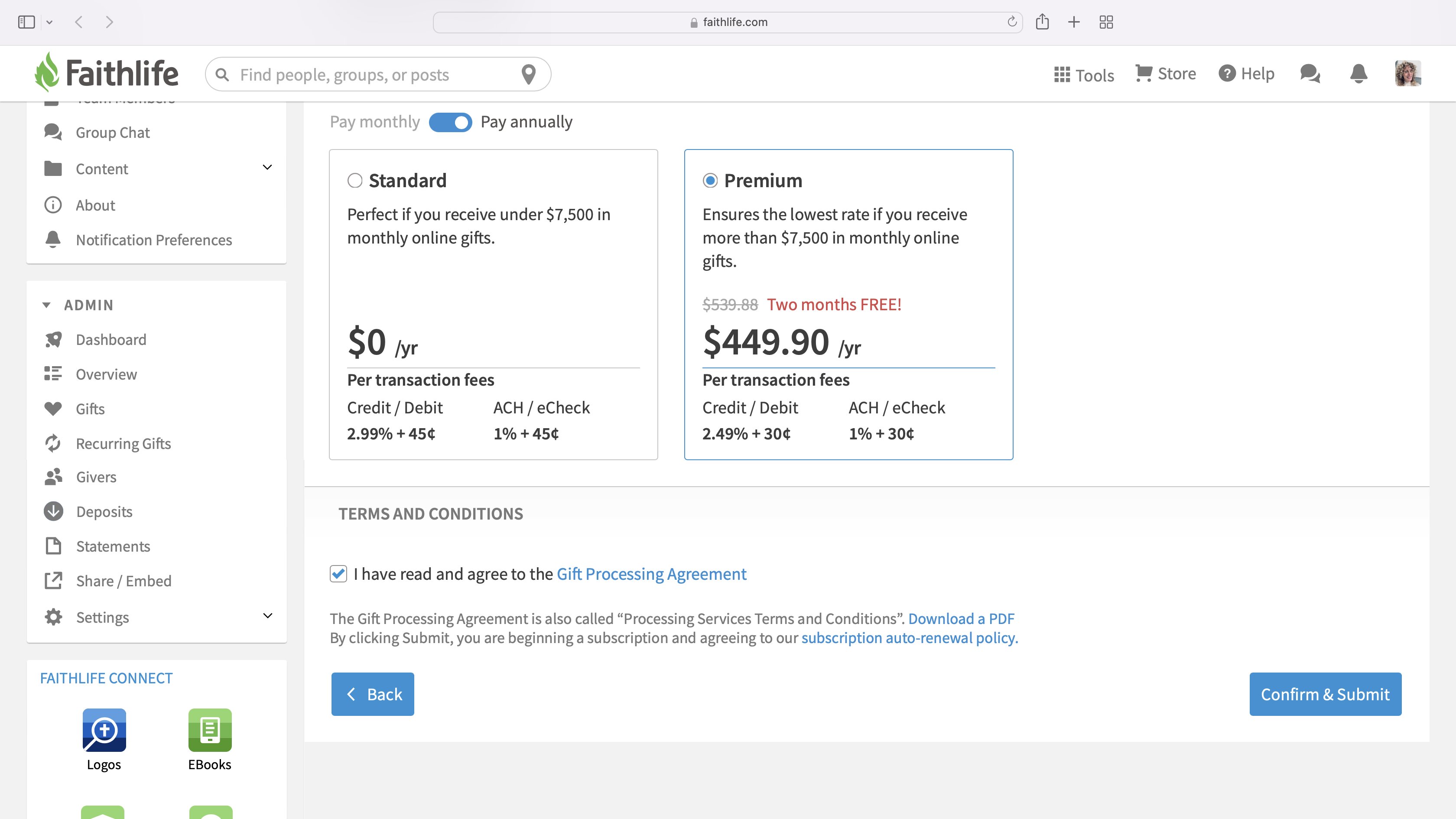Click Download a PDF link

961,618
